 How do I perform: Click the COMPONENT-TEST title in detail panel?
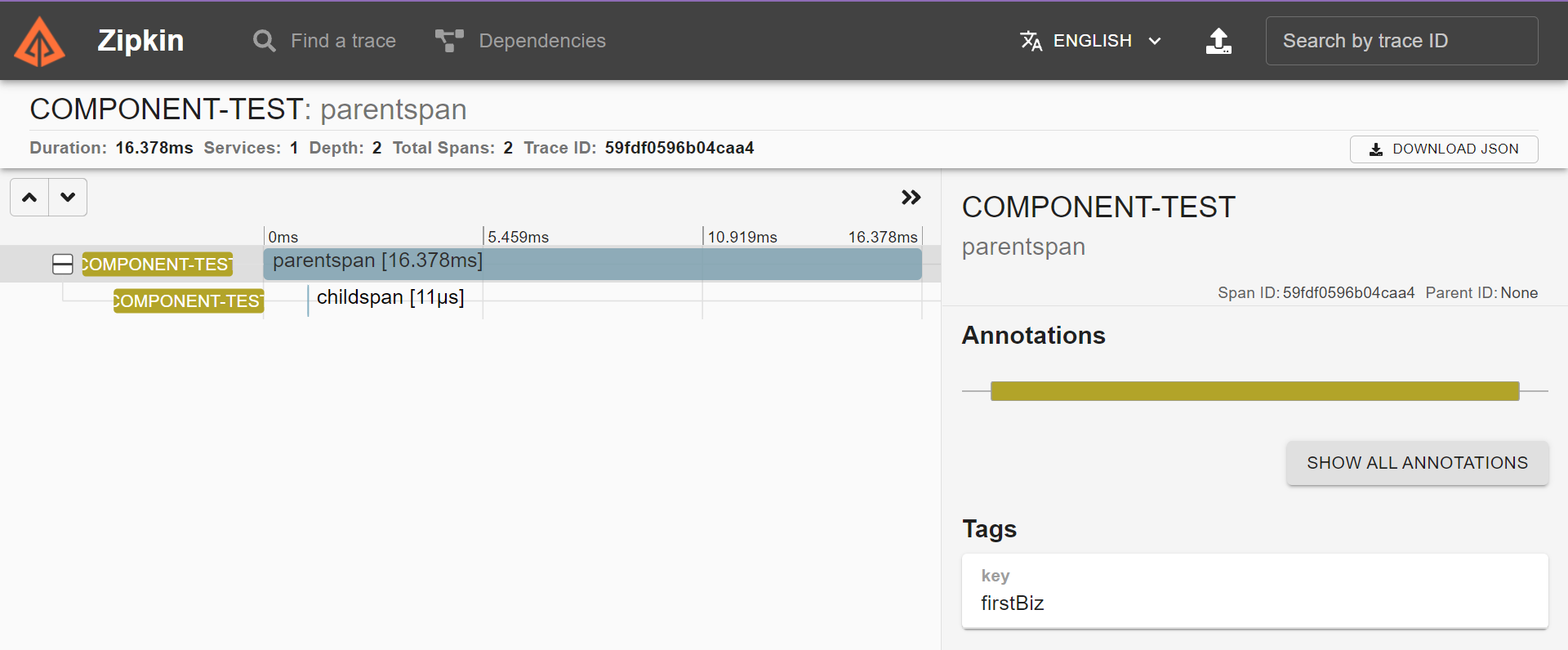tap(1098, 207)
